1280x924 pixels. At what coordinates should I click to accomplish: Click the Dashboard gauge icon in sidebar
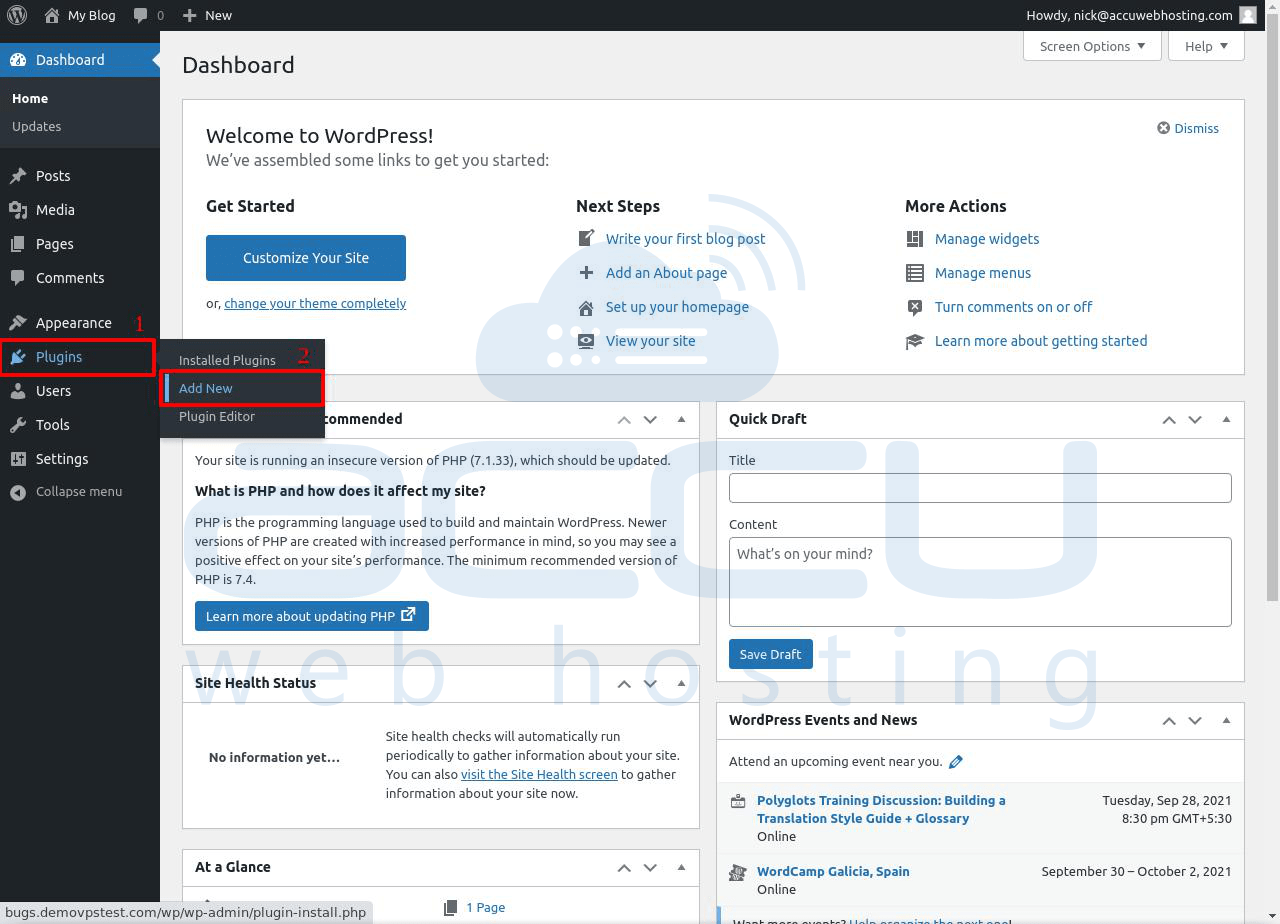tap(18, 60)
